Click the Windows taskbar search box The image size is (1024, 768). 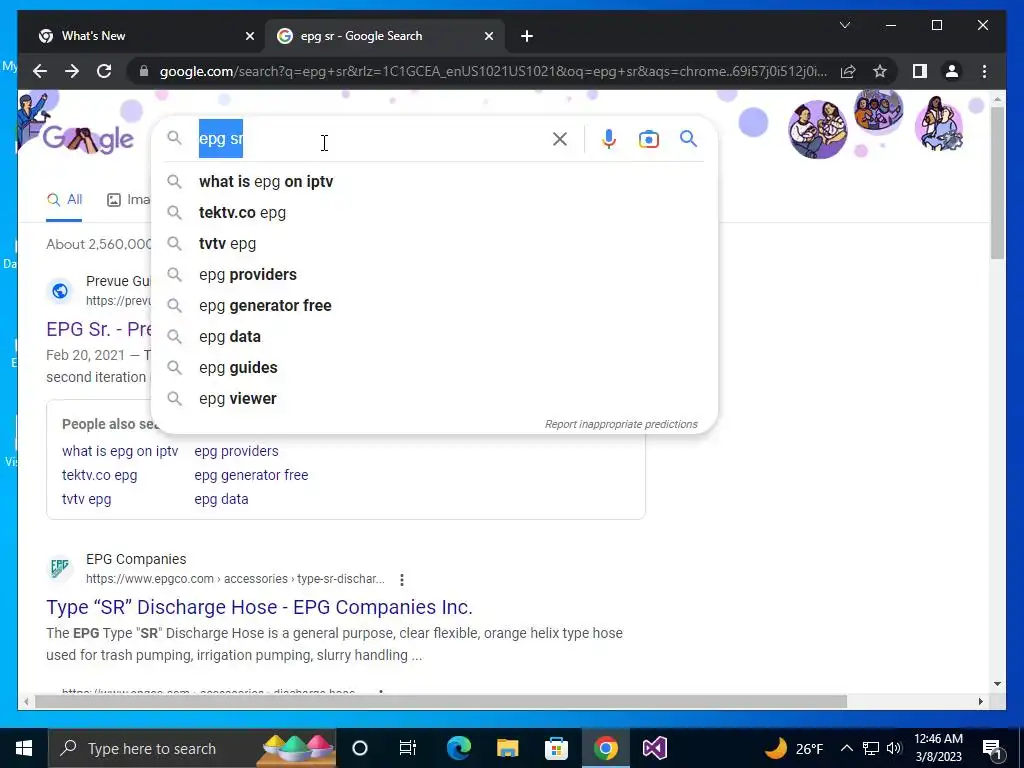tap(193, 748)
